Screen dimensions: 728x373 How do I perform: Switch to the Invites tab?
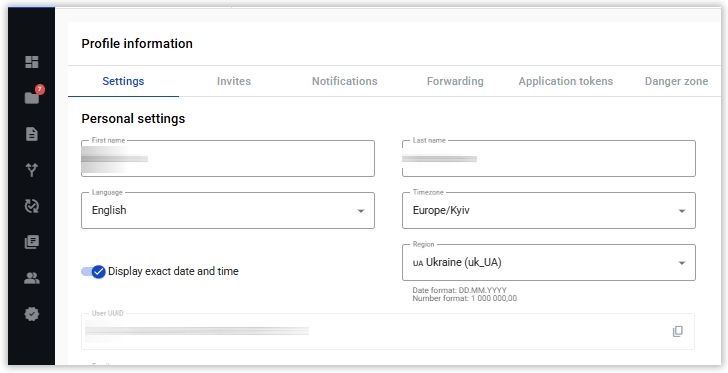[x=234, y=81]
